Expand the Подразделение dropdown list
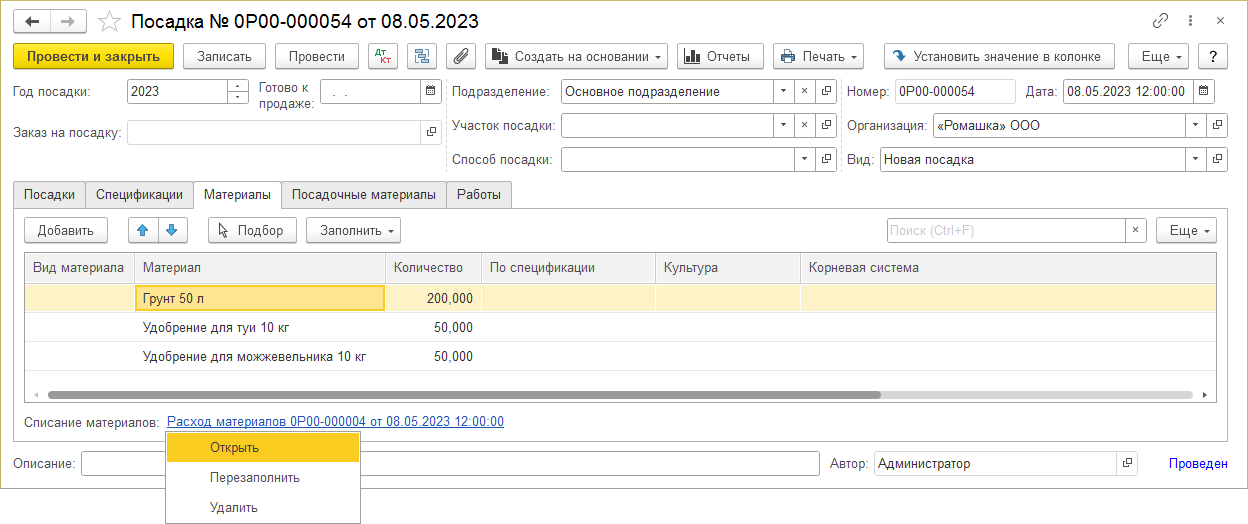This screenshot has width=1248, height=524. pos(783,92)
